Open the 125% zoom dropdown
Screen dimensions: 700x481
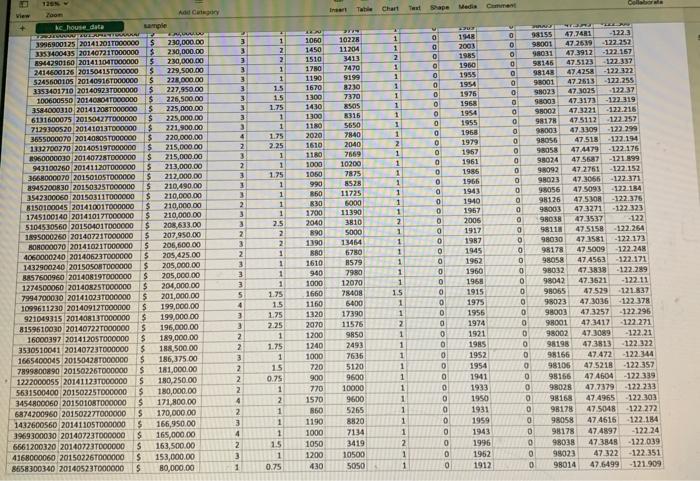coord(55,4)
